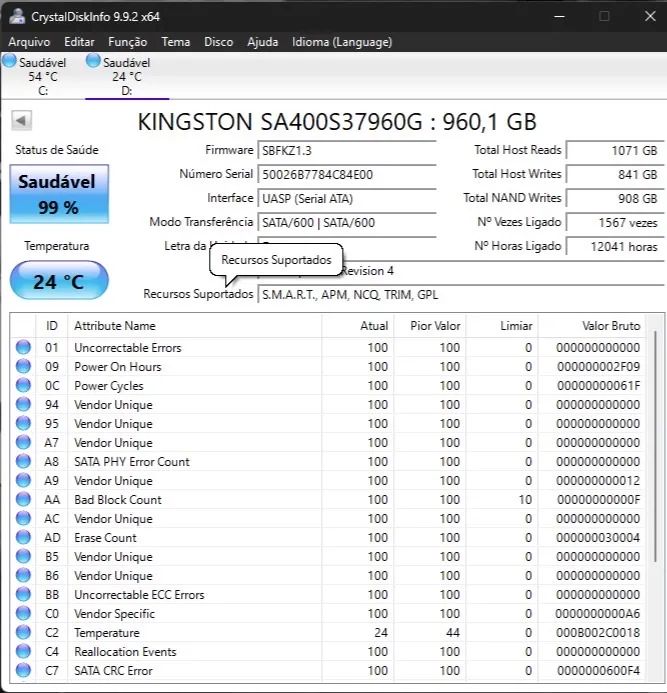
Task: Click the previous disk arrow button
Action: point(21,120)
